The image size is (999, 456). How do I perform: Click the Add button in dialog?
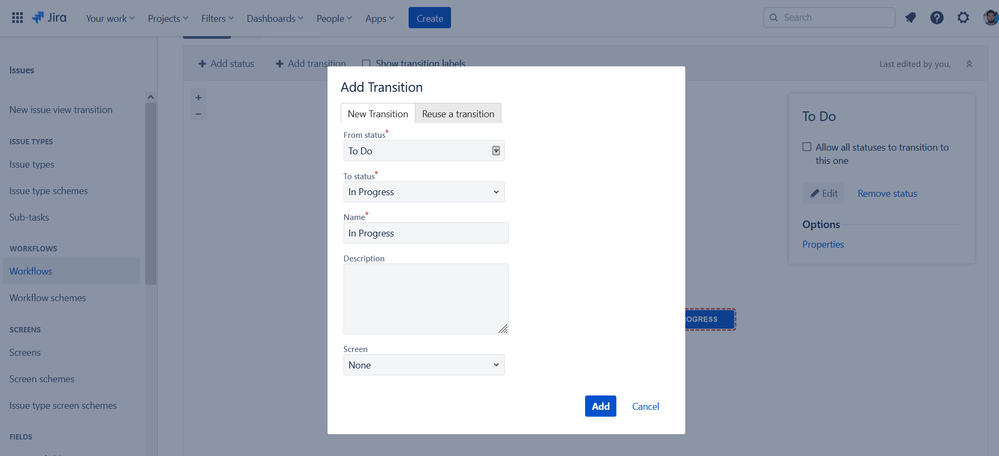[x=600, y=406]
